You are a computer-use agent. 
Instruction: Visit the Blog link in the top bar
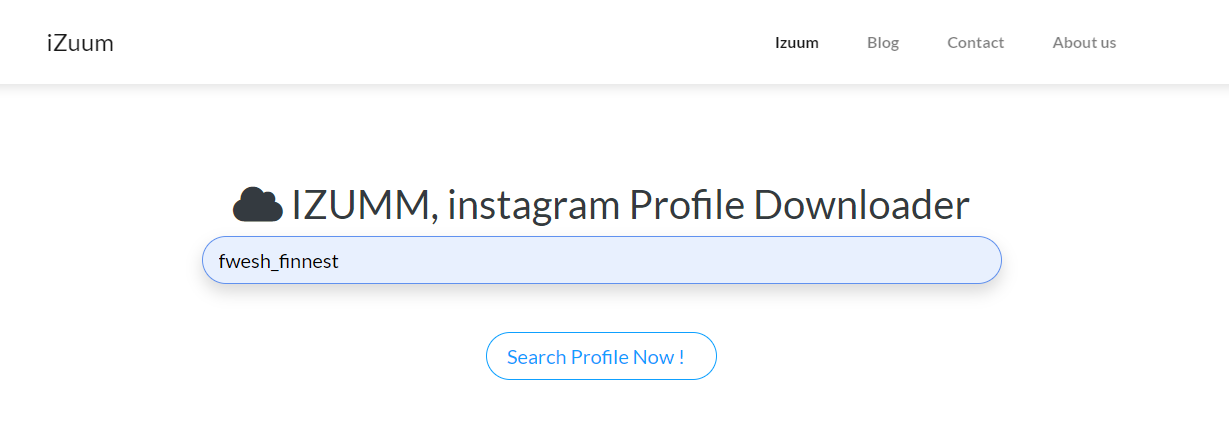coord(883,42)
